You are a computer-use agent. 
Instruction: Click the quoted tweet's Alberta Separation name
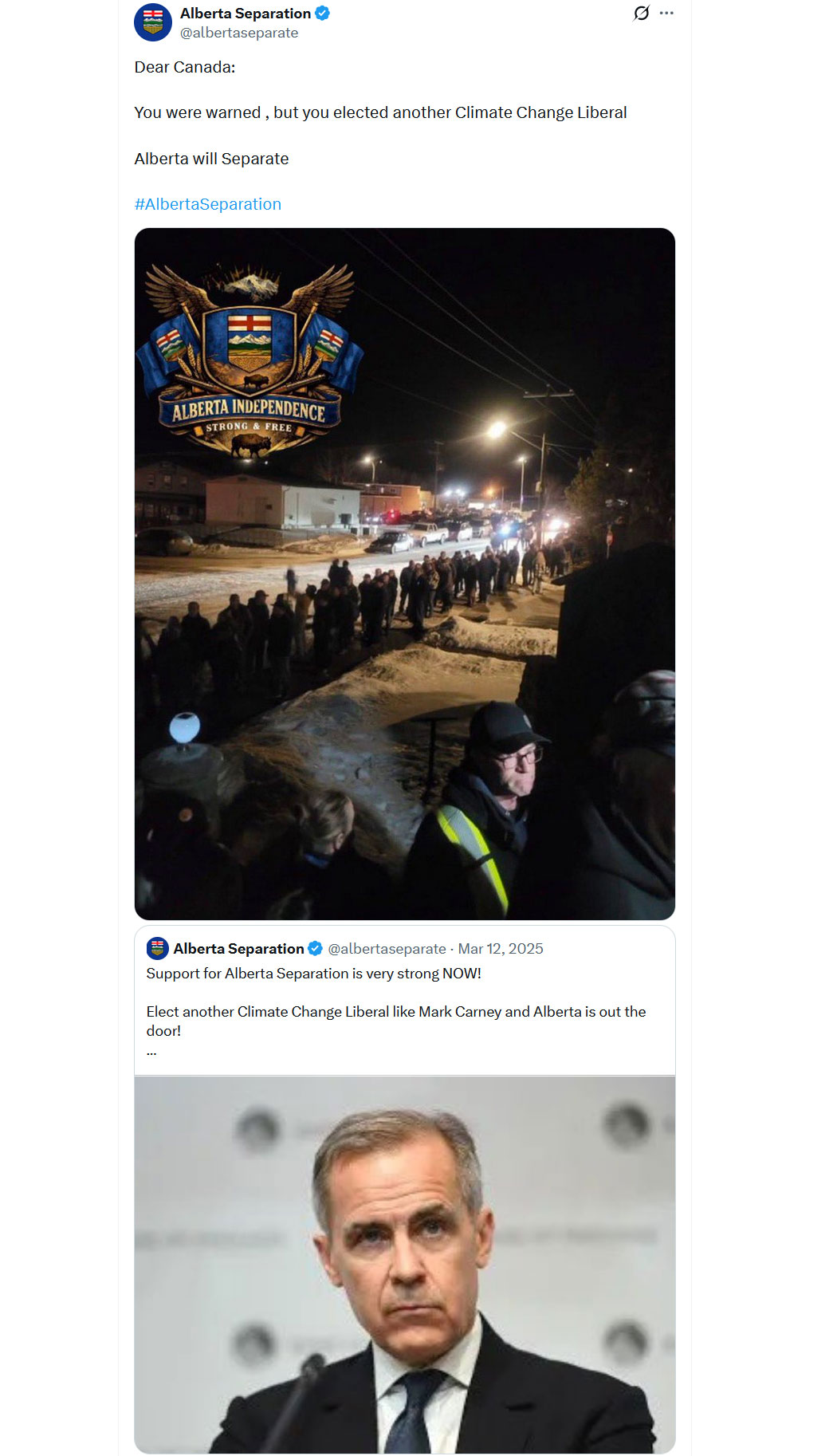tap(238, 948)
